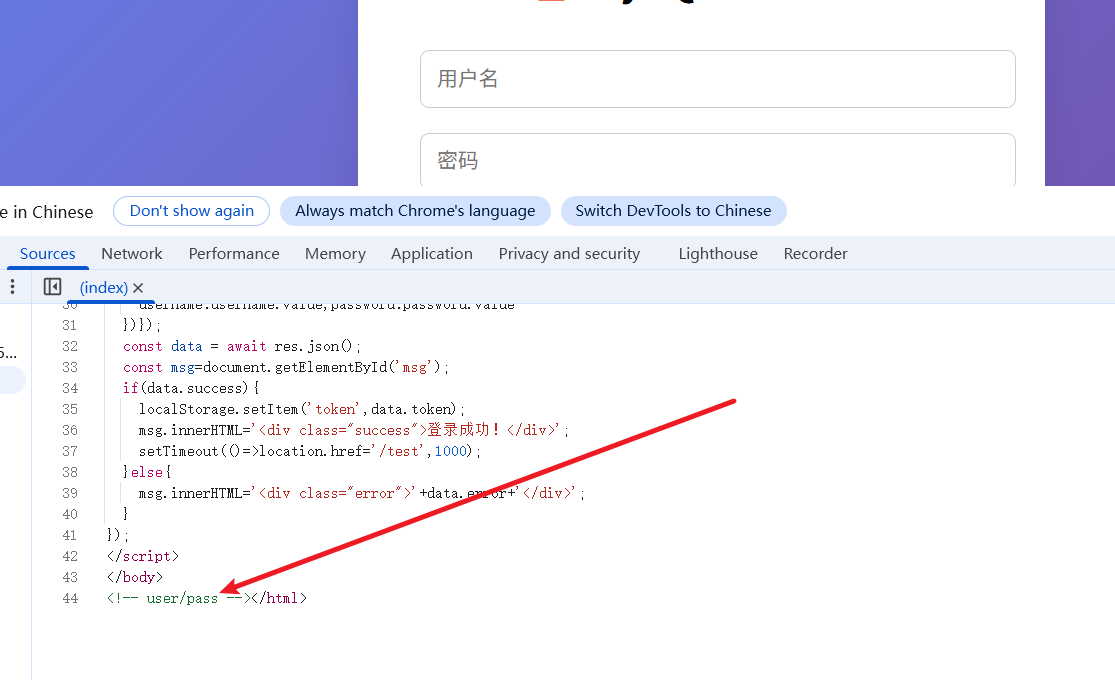Screen dimensions: 1115x680
Task: Click the Don't show again button
Action: click(x=191, y=211)
